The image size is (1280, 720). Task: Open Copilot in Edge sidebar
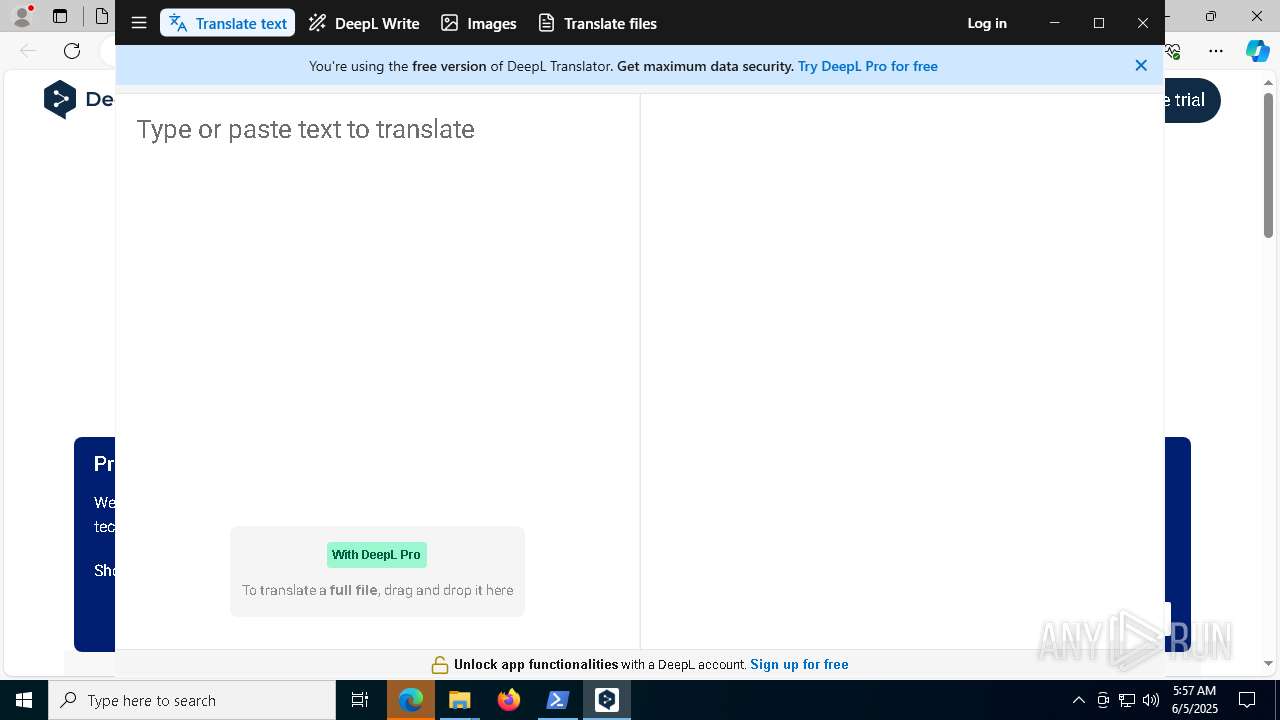[1258, 51]
